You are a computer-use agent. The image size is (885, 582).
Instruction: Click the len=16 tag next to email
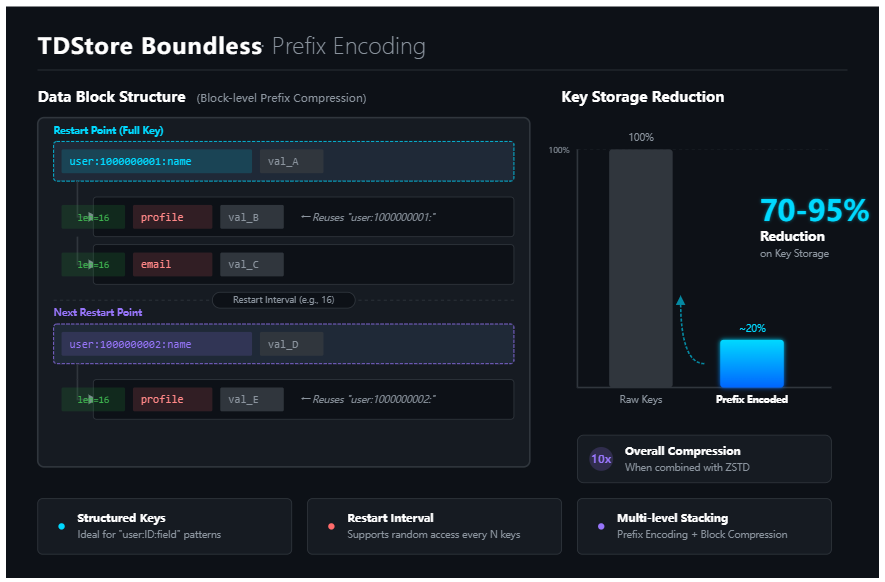[93, 265]
